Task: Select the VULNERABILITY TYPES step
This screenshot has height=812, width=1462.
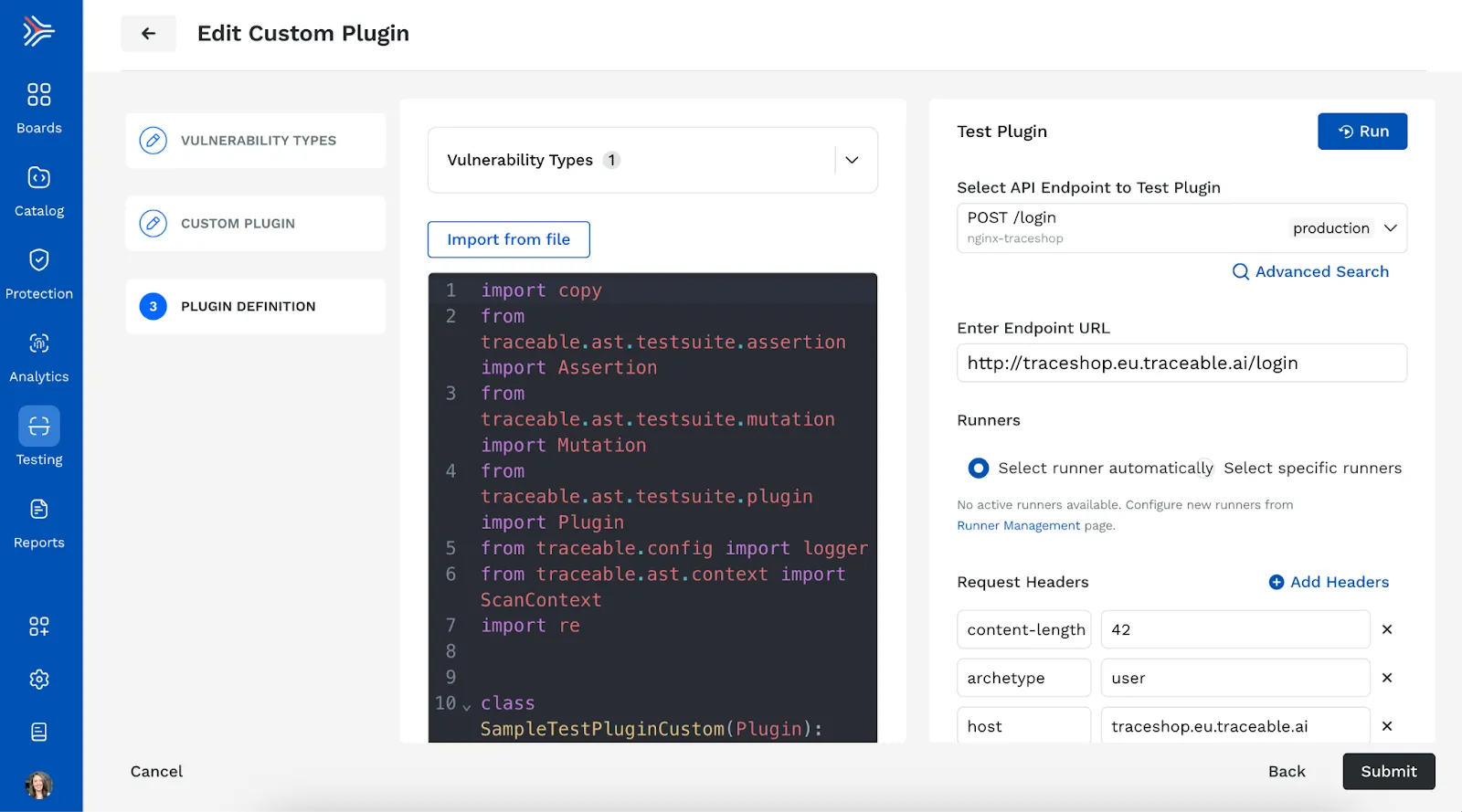Action: [x=256, y=141]
